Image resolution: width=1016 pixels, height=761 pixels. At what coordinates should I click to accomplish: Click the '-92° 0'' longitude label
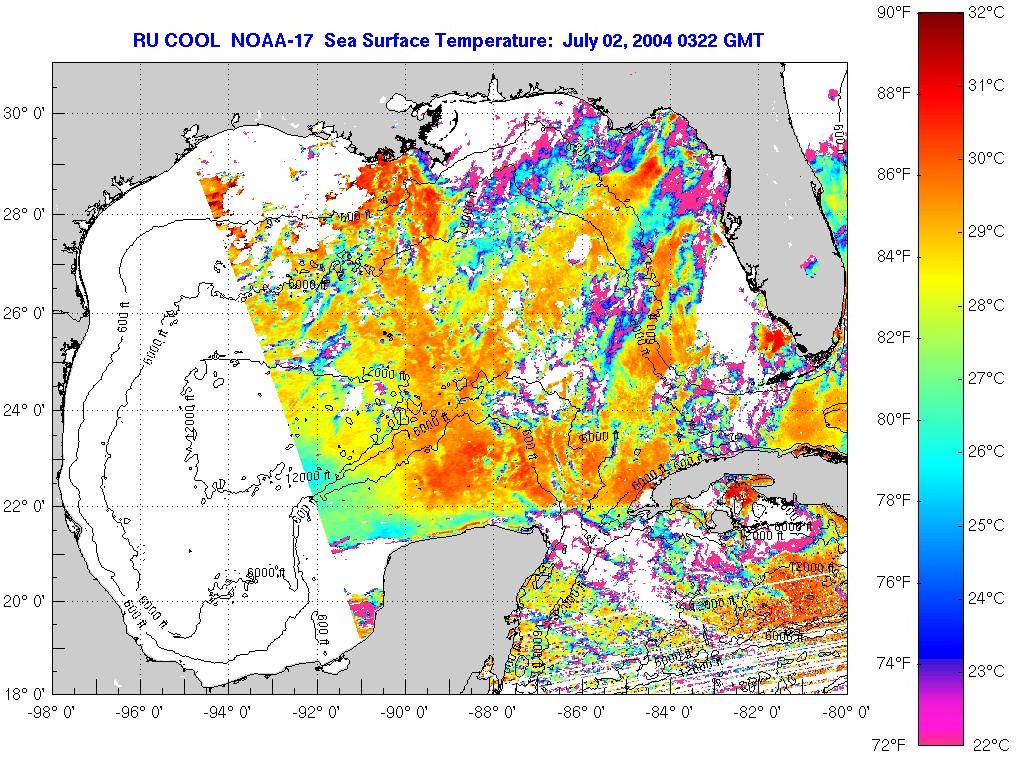click(x=317, y=713)
